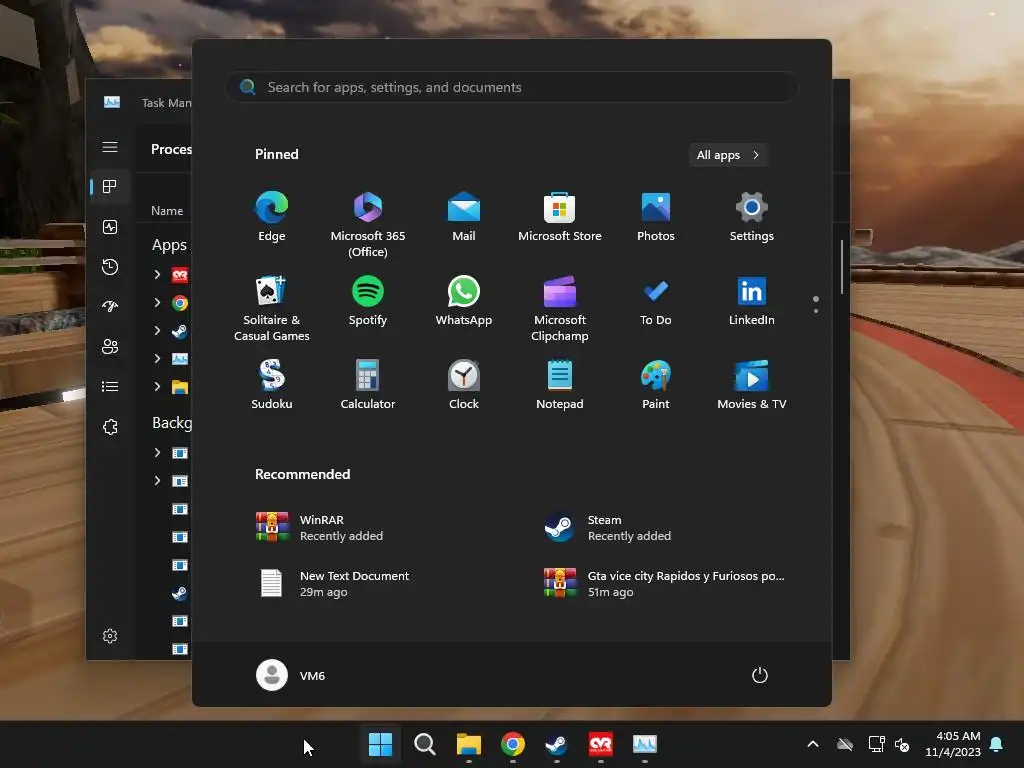The width and height of the screenshot is (1024, 768).
Task: Open notifications bell in the tray
Action: click(x=997, y=744)
